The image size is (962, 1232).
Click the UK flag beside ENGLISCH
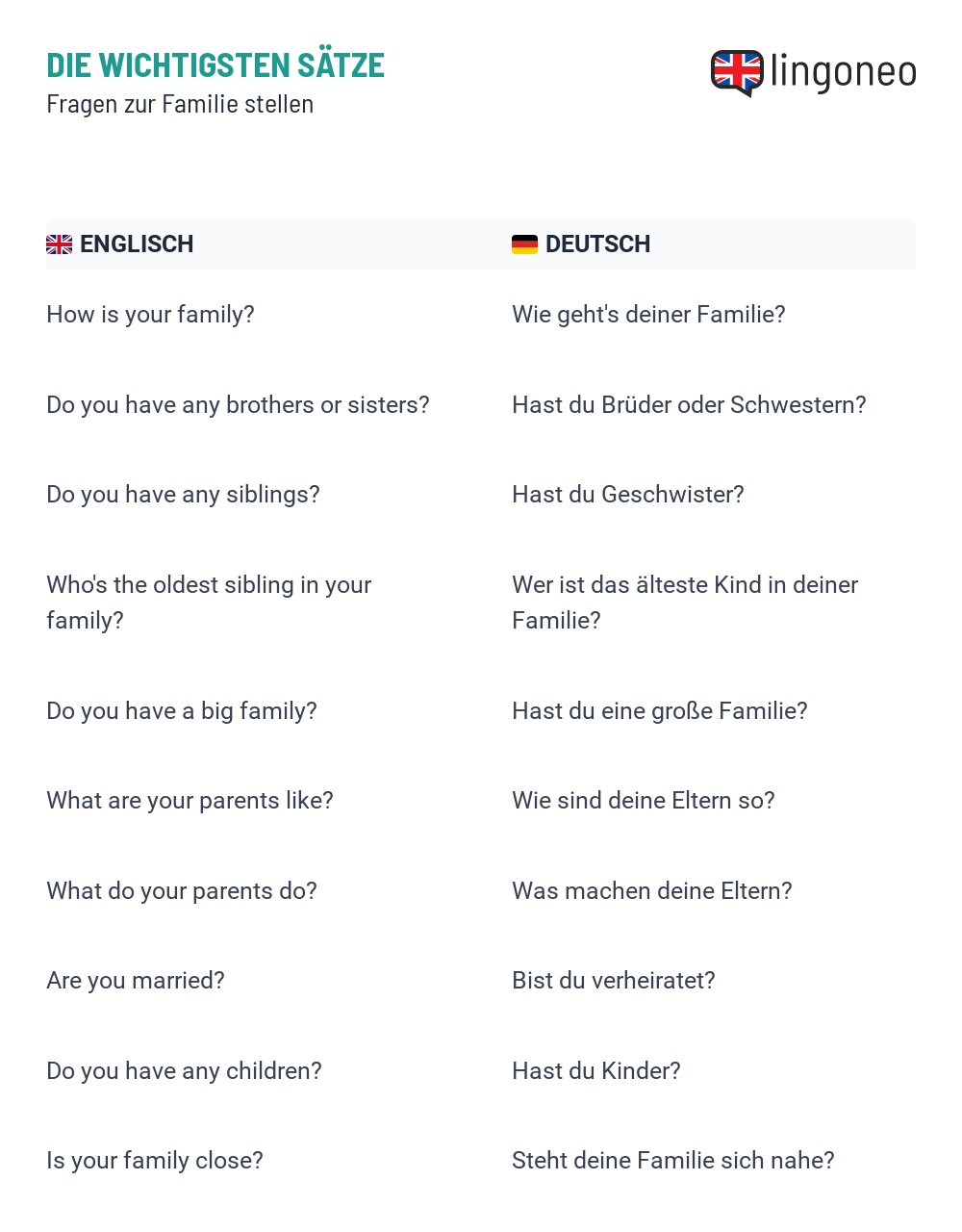pyautogui.click(x=60, y=244)
